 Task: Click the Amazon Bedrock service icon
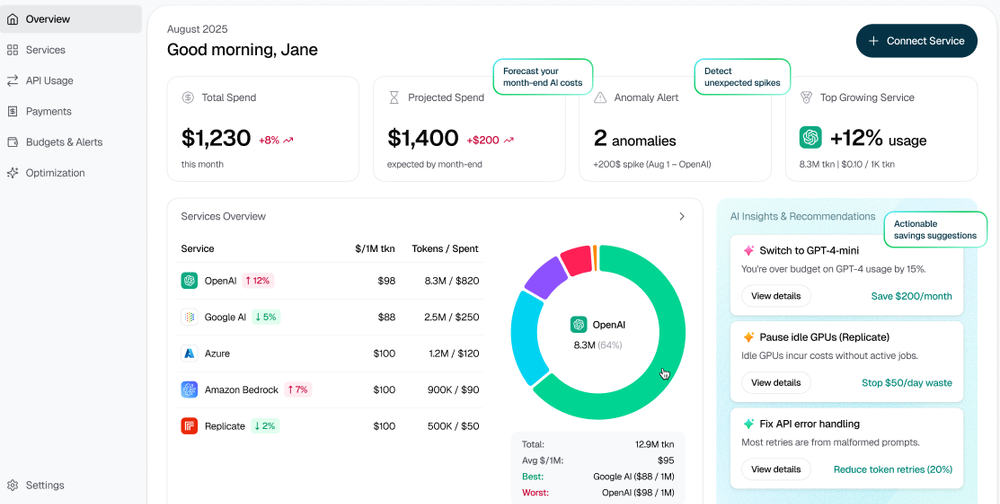(x=189, y=389)
